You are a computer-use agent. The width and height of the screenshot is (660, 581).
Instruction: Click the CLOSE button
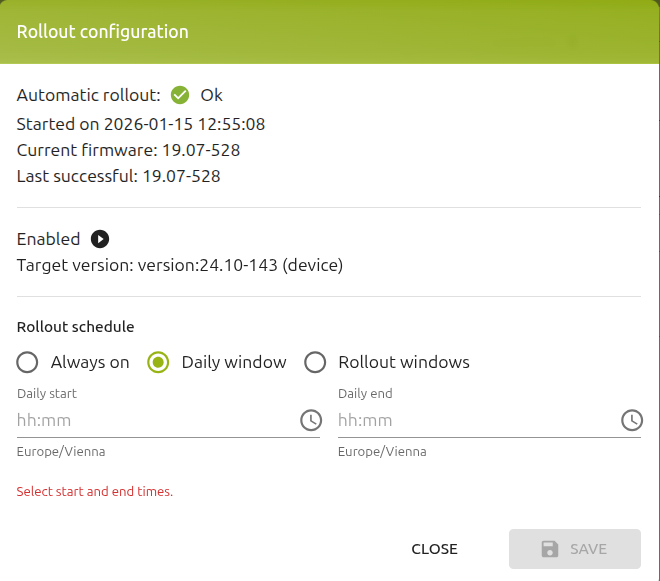coord(434,549)
